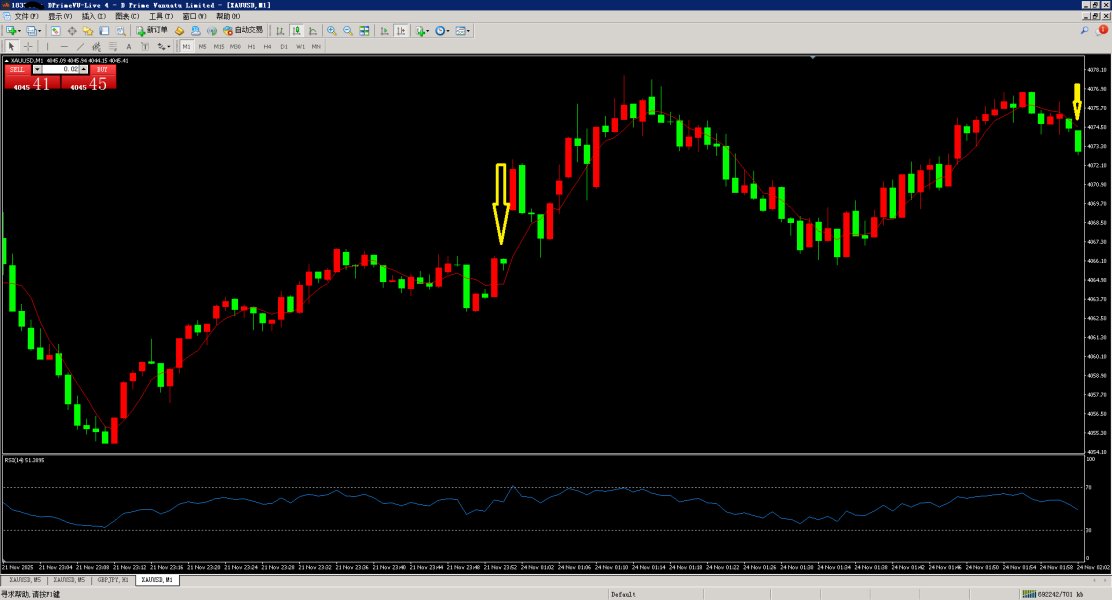Open the indicators list dropdown
This screenshot has height=600, width=1112.
(419, 31)
